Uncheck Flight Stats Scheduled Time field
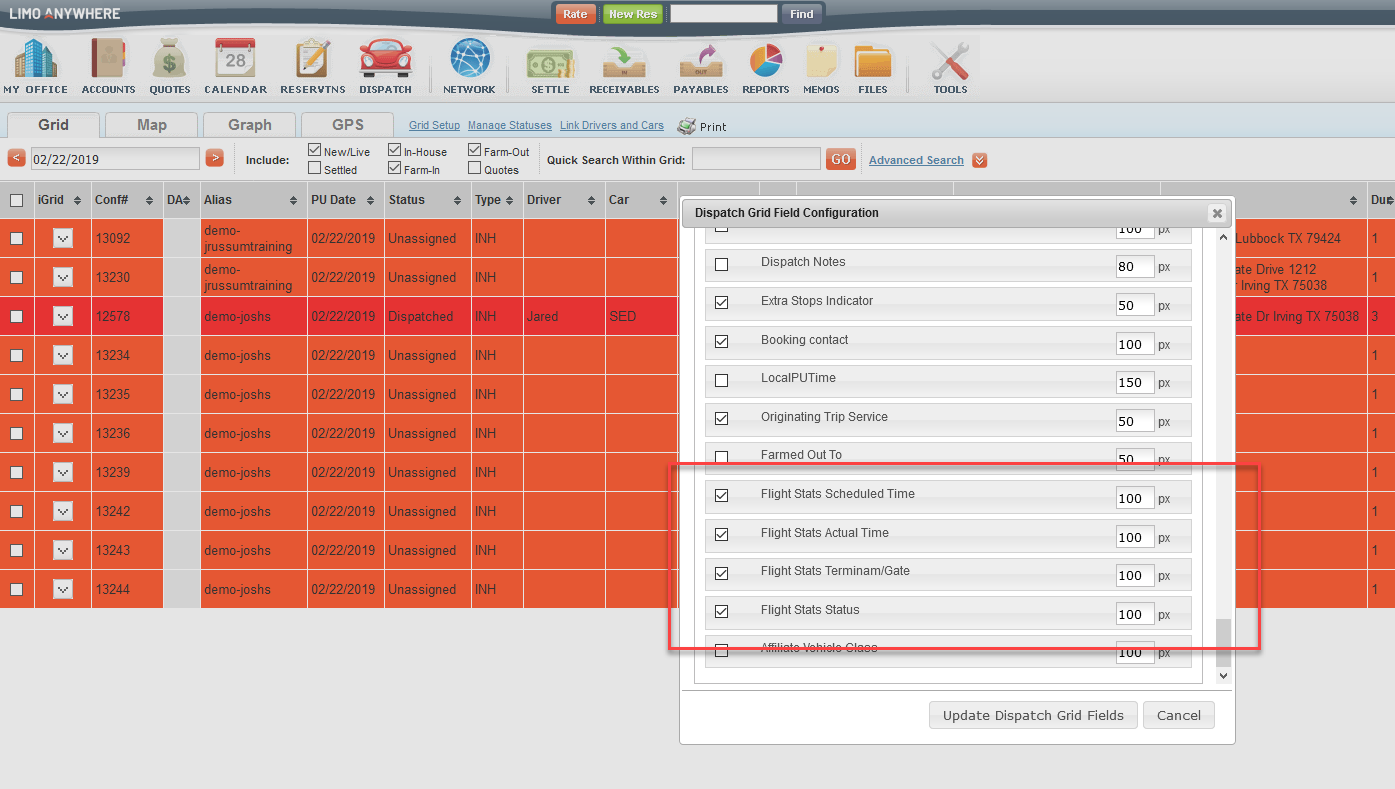 tap(722, 495)
